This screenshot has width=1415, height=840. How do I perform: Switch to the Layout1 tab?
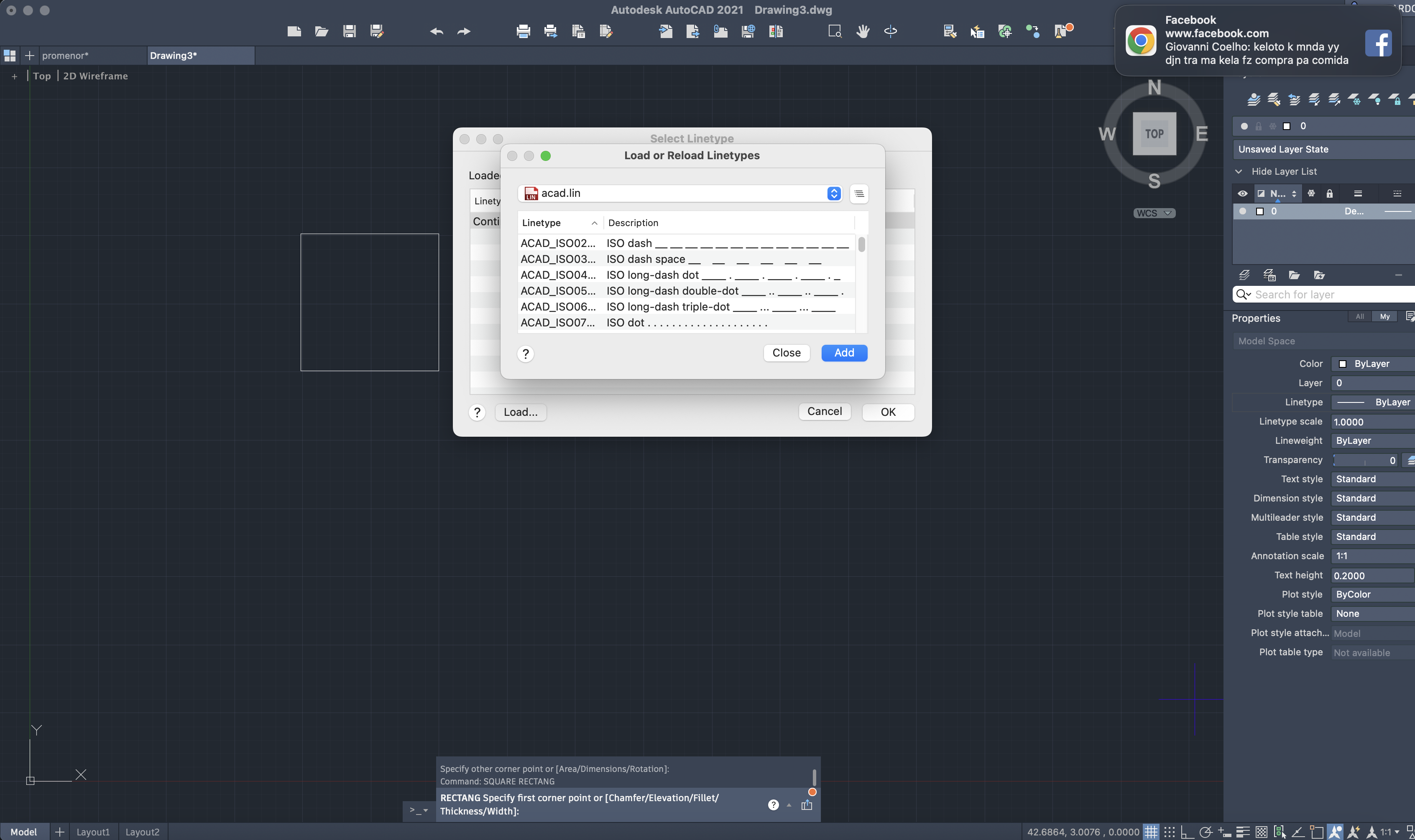pos(93,832)
